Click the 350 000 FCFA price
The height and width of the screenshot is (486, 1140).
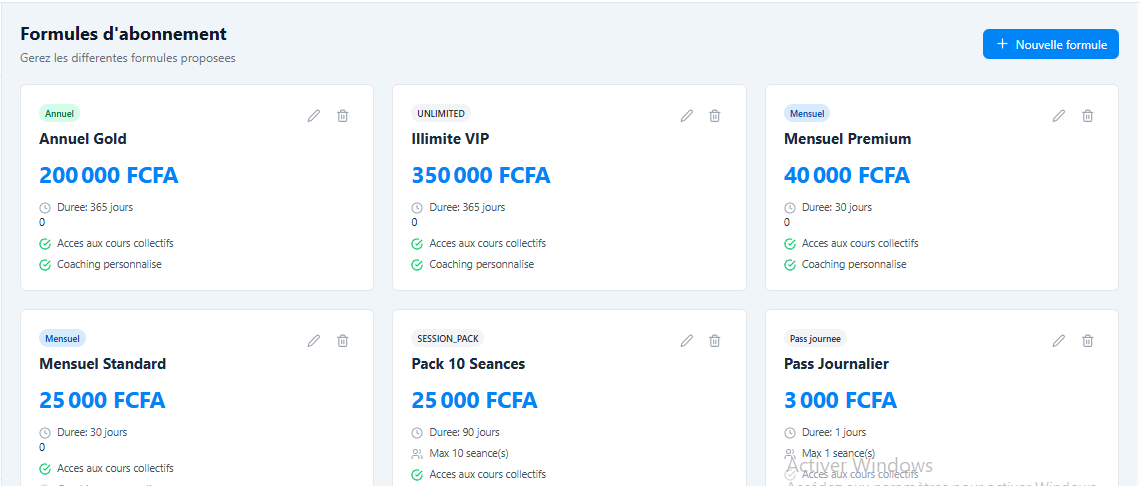click(x=481, y=175)
